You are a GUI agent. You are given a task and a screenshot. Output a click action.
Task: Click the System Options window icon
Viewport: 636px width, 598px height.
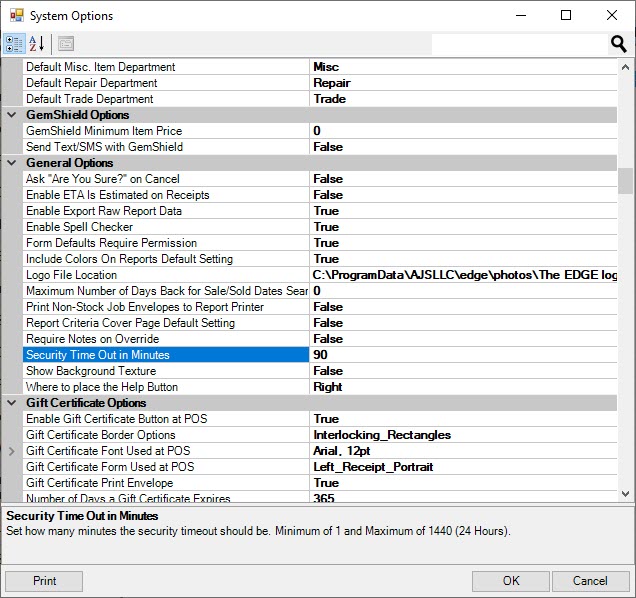click(14, 16)
